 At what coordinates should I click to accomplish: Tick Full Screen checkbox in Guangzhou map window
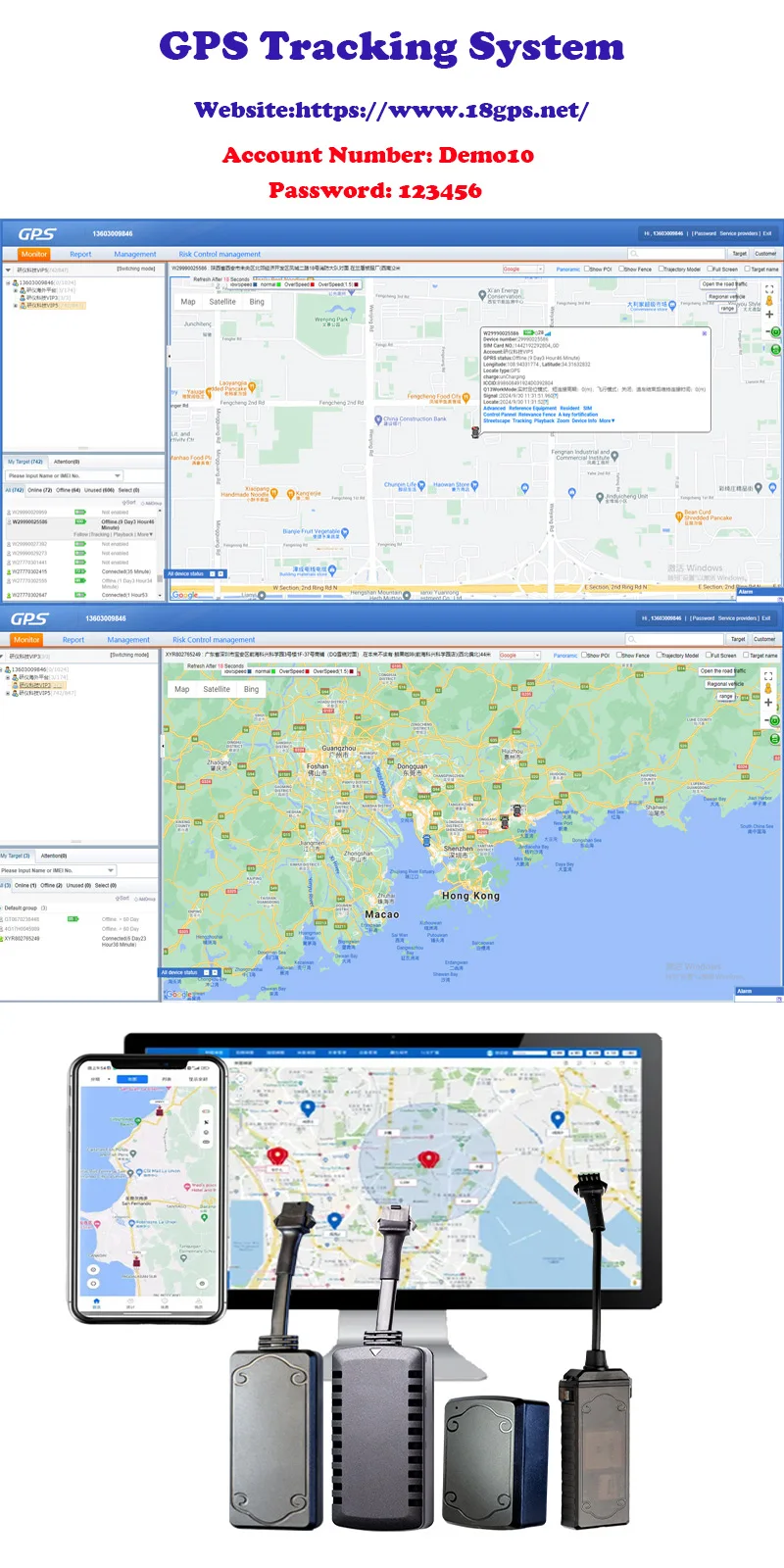point(709,655)
